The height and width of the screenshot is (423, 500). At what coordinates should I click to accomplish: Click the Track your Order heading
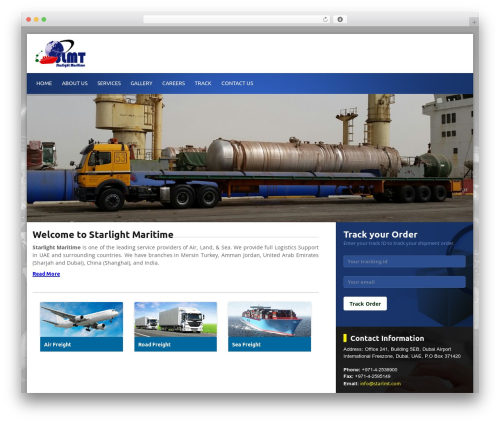(380, 235)
